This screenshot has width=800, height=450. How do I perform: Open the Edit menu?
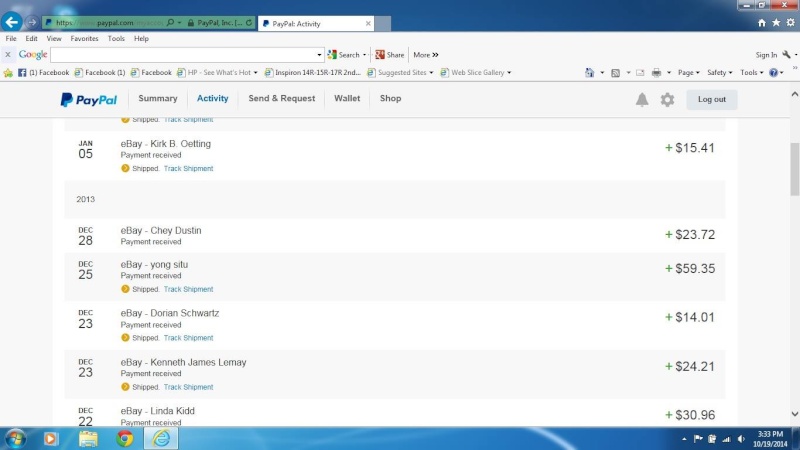31,38
